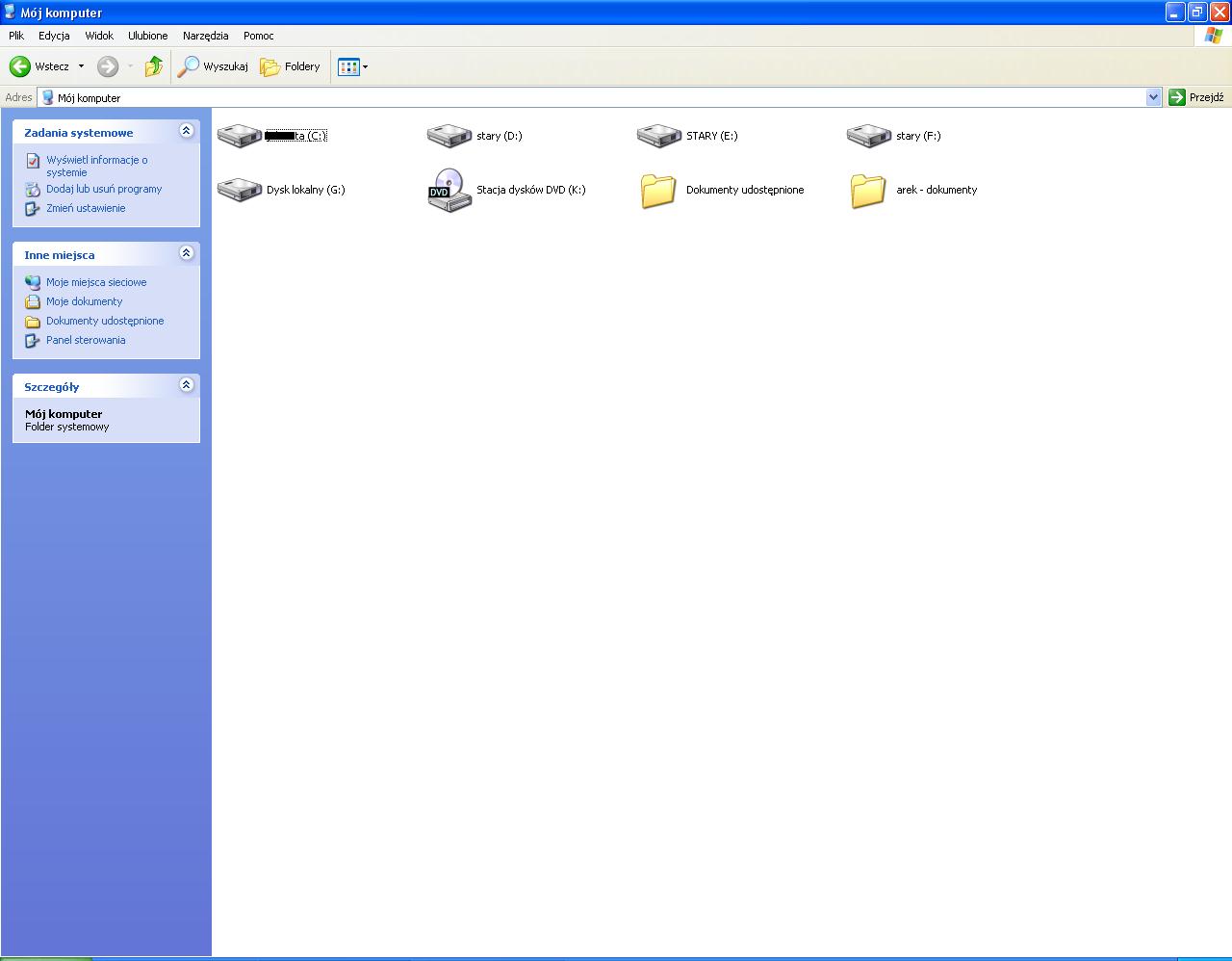Screen dimensions: 1232x961
Task: Click the add/remove programs icon
Action: pyautogui.click(x=33, y=190)
